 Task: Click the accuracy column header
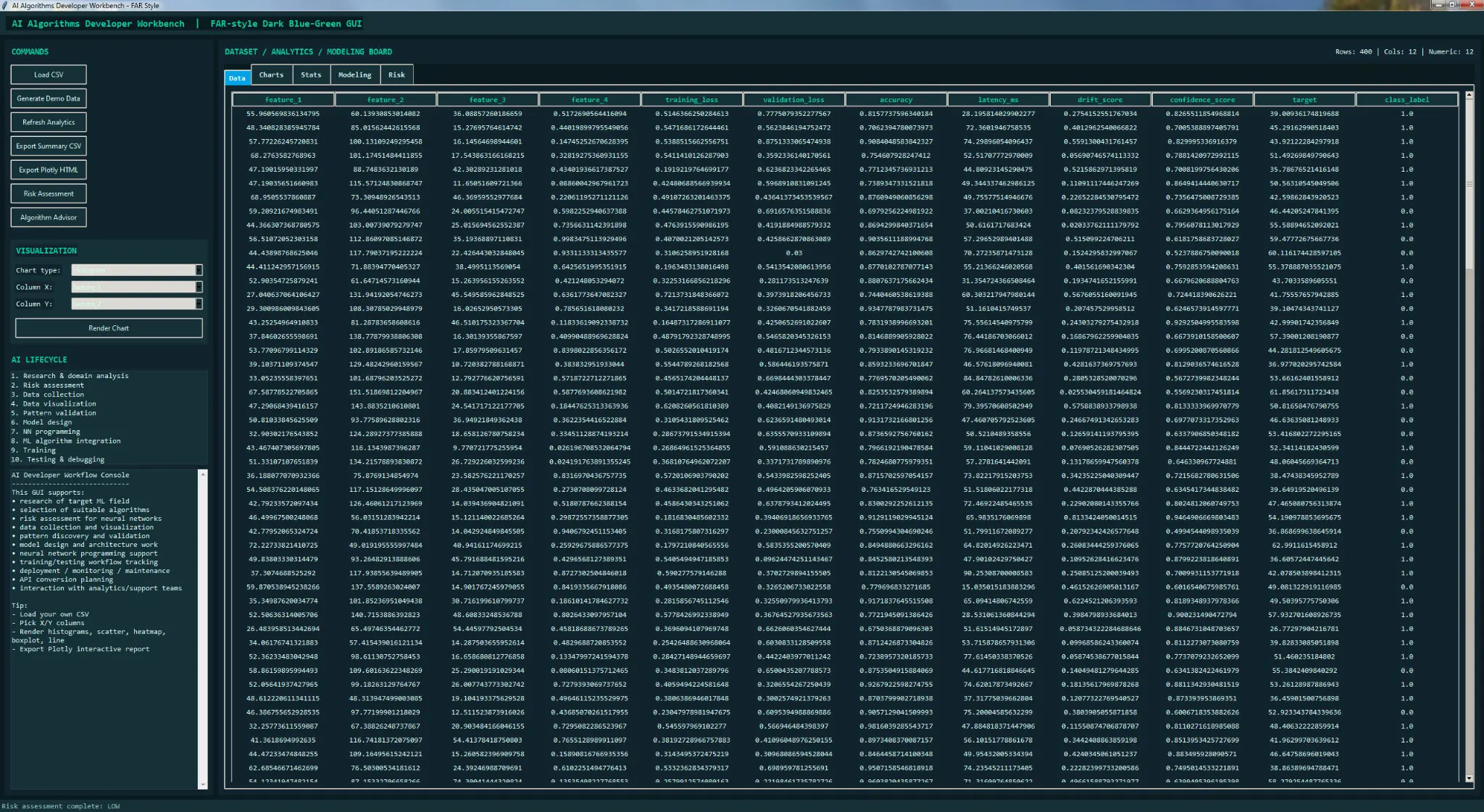pyautogui.click(x=896, y=100)
